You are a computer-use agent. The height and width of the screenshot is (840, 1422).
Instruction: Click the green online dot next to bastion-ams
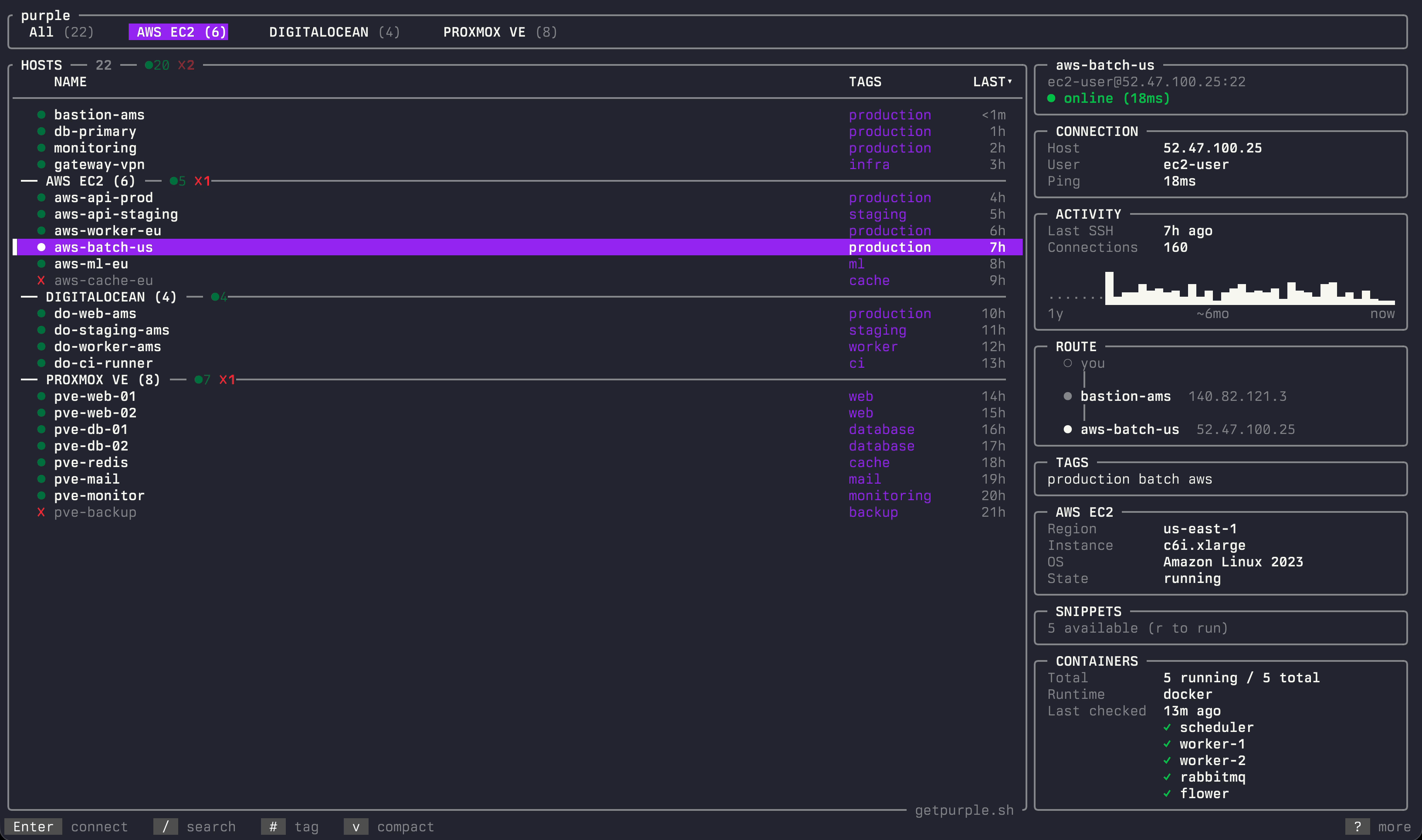click(x=41, y=115)
